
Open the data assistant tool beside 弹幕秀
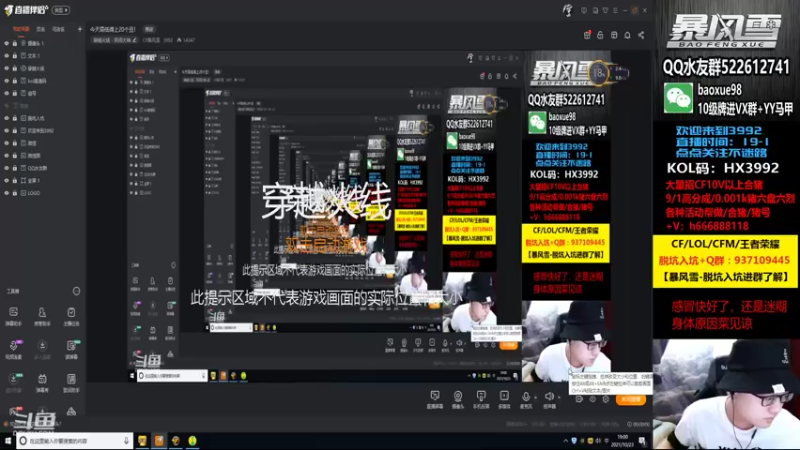click(71, 382)
